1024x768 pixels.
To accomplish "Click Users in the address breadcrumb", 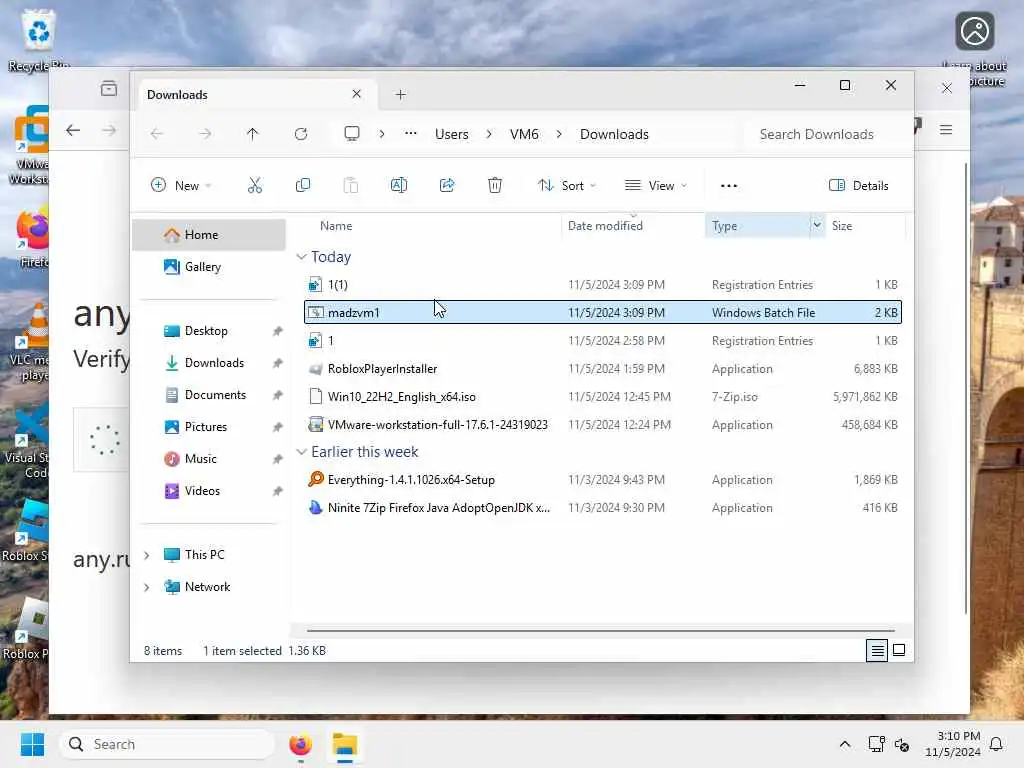I will (452, 134).
